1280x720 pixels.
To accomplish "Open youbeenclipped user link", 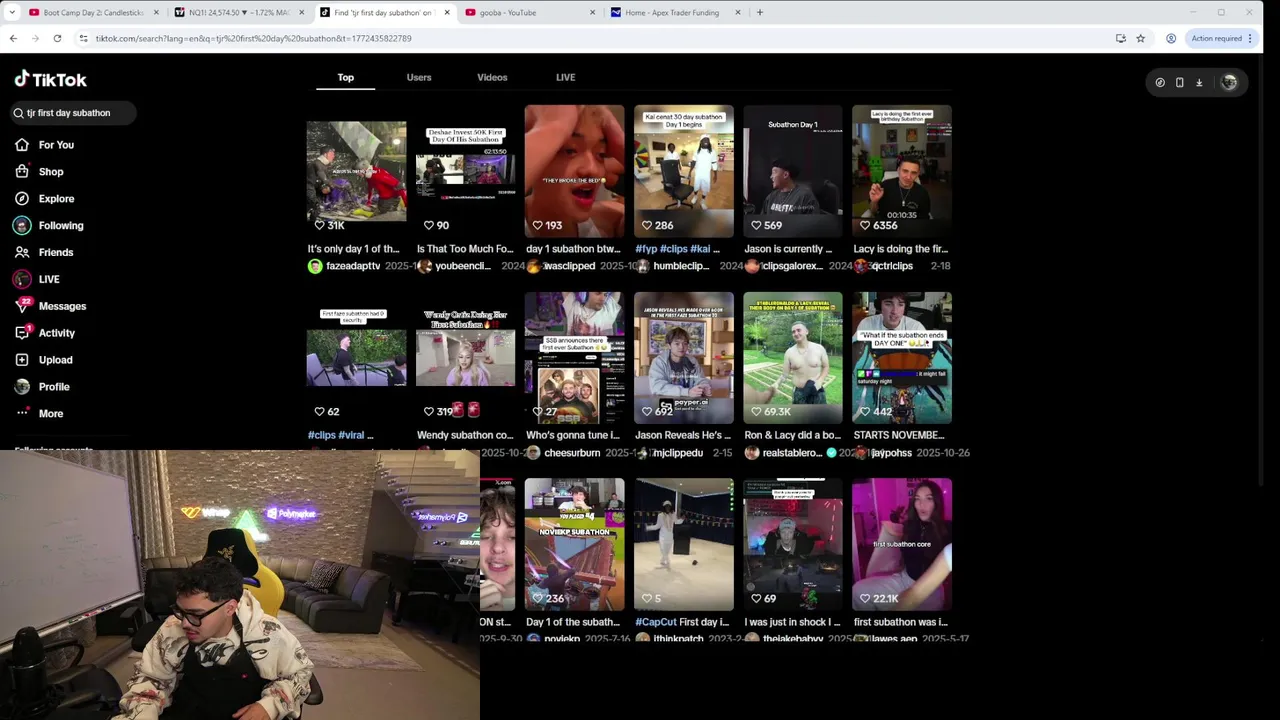I will point(462,266).
